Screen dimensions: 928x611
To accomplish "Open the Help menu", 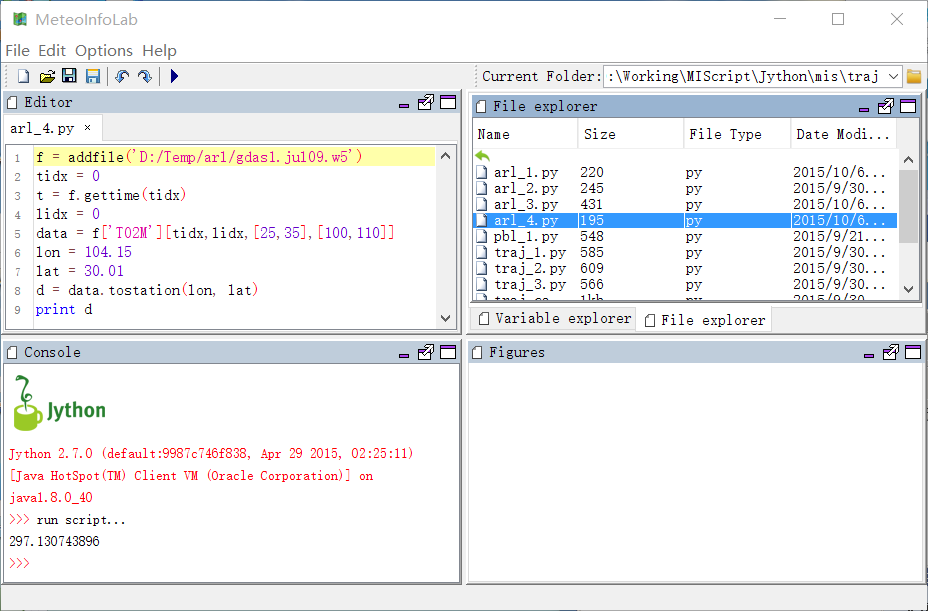I will pyautogui.click(x=159, y=51).
